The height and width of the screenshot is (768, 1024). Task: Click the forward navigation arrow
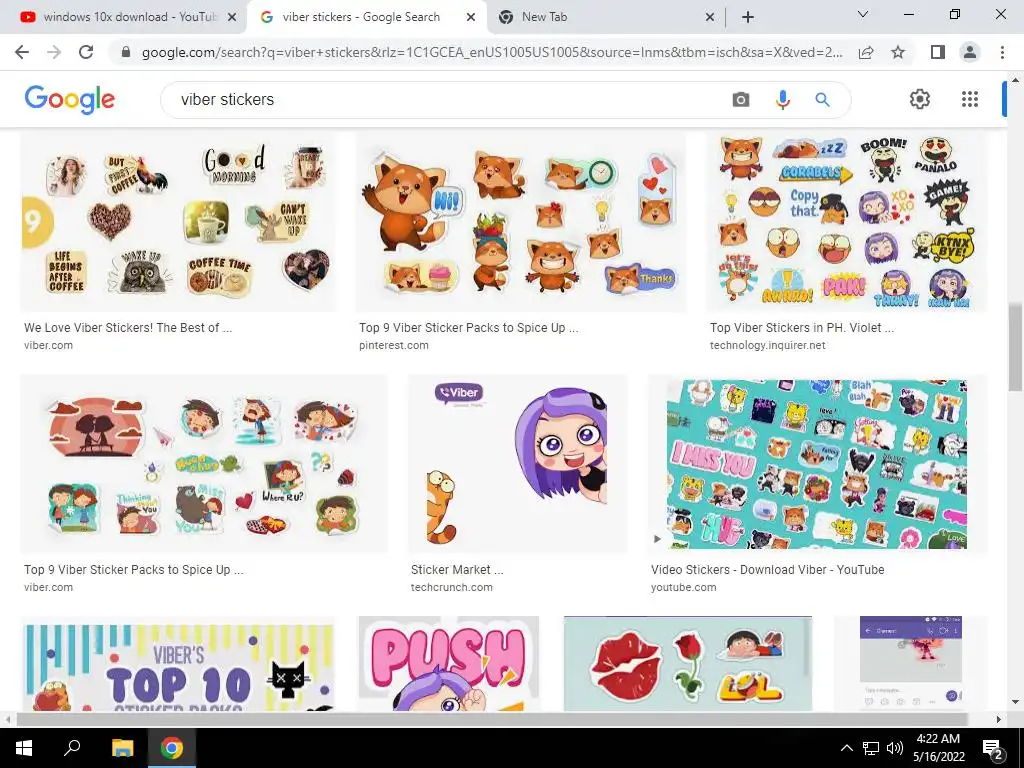[54, 52]
